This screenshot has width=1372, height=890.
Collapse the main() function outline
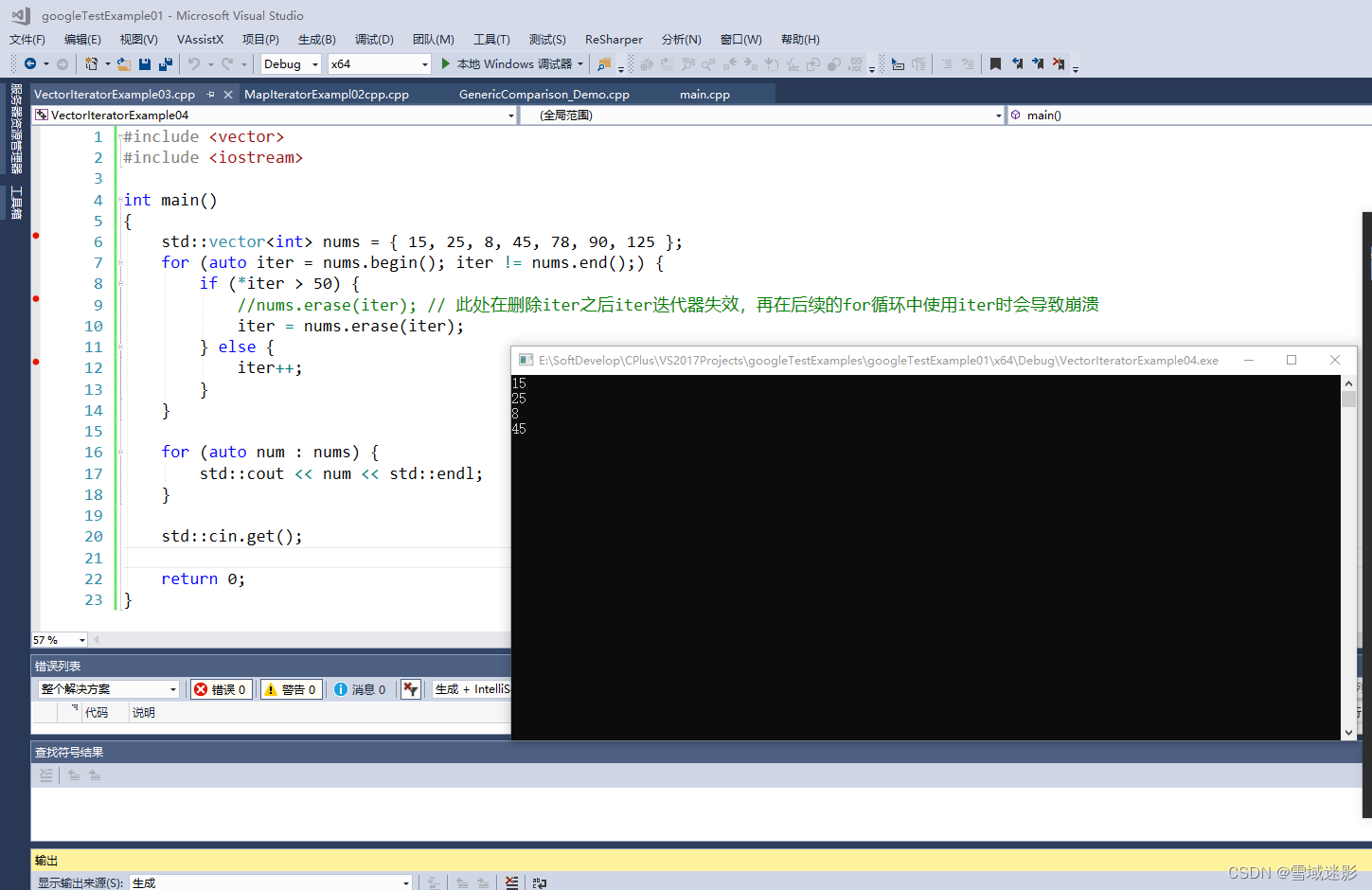pyautogui.click(x=120, y=200)
